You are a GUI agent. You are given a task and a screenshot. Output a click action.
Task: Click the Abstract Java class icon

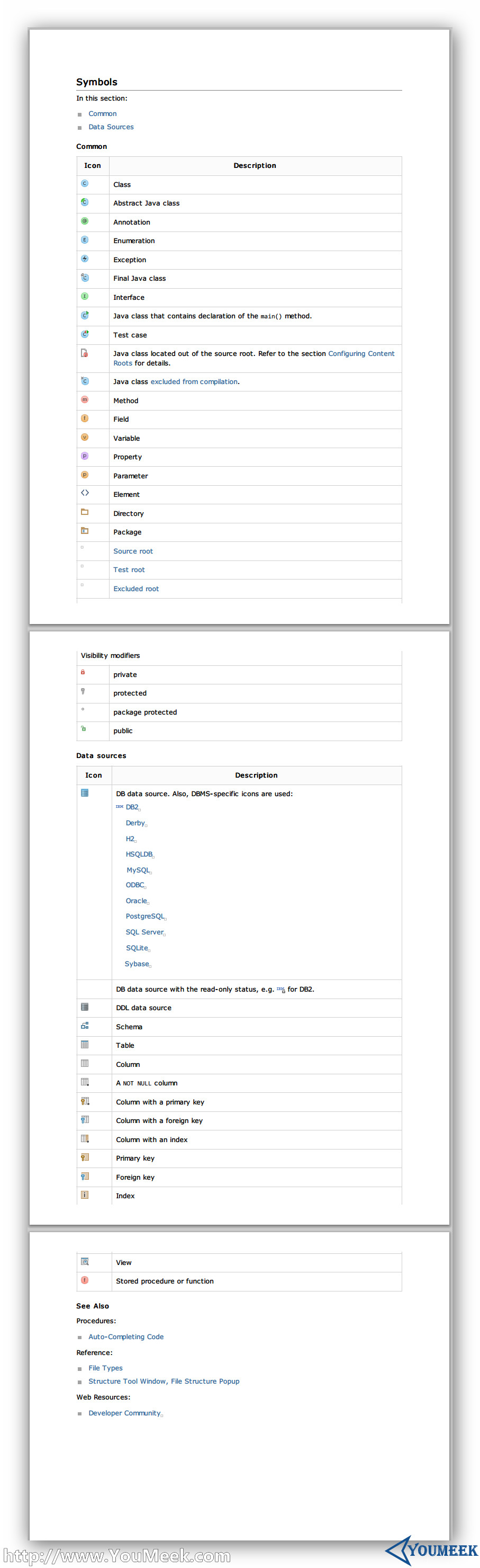click(x=85, y=202)
